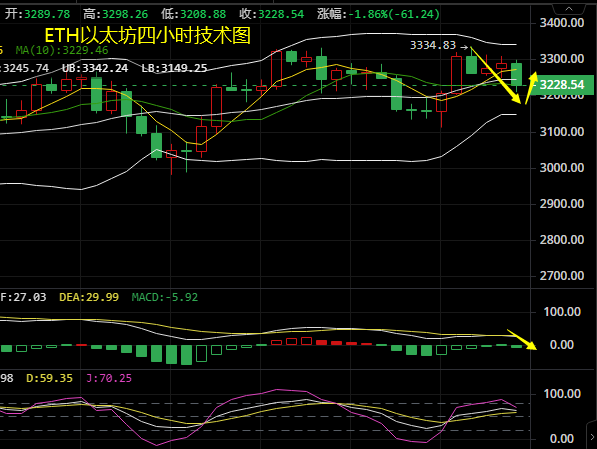
Task: Select the MACD 100.00 axis label
Action: (x=562, y=312)
